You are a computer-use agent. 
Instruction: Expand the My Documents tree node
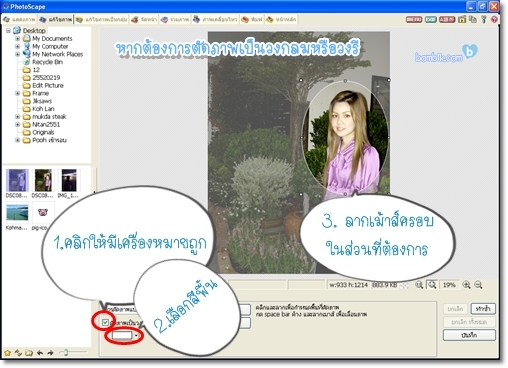(17, 39)
